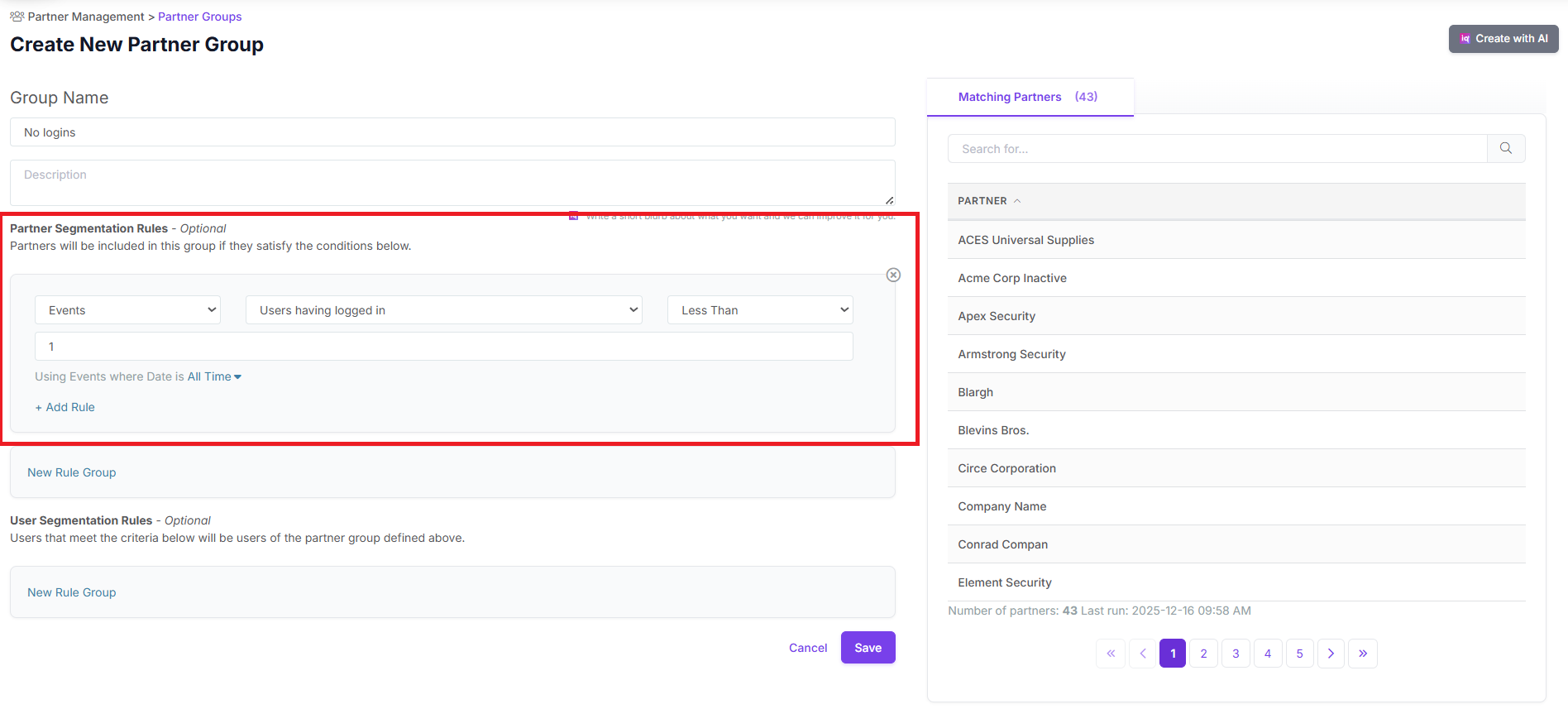Select the Armstrong Security row
This screenshot has height=709, width=1568.
(1236, 354)
